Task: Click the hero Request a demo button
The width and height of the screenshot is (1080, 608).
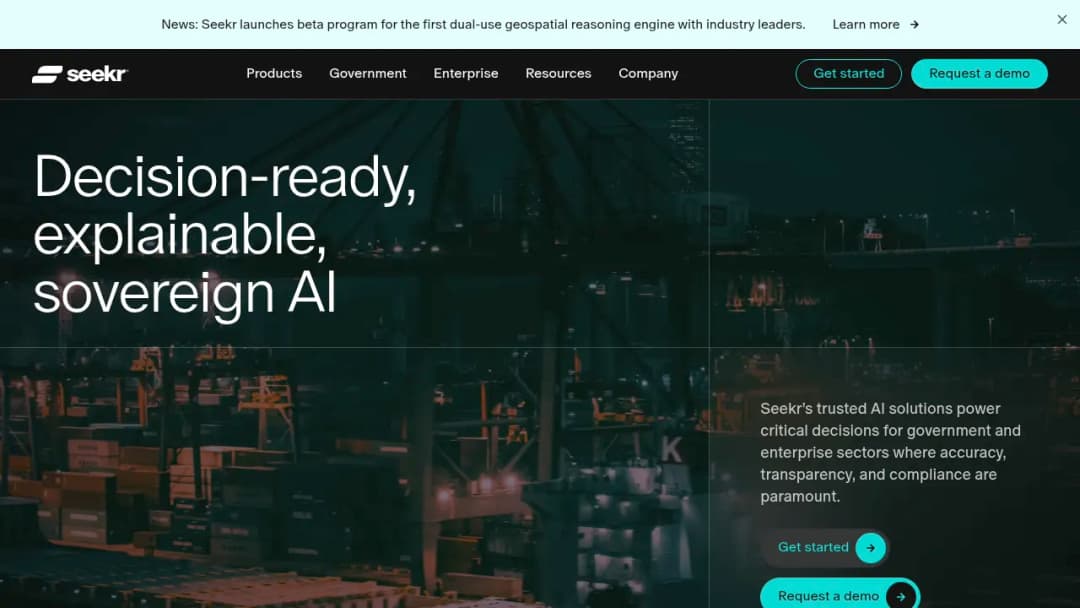Action: (x=840, y=594)
